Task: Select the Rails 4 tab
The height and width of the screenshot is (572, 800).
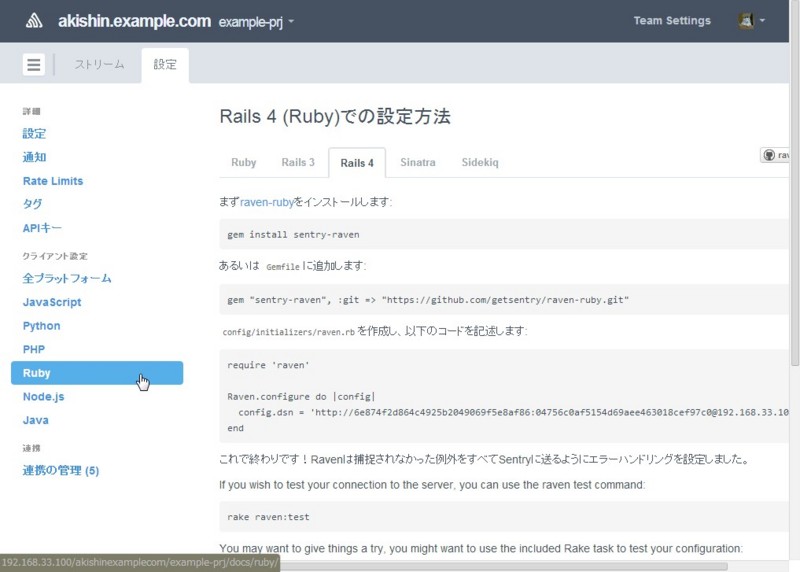Action: (357, 163)
